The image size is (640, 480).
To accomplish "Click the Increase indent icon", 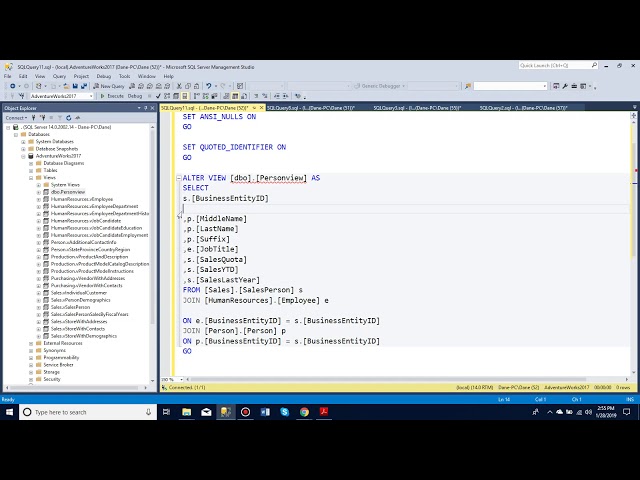I will pos(285,96).
